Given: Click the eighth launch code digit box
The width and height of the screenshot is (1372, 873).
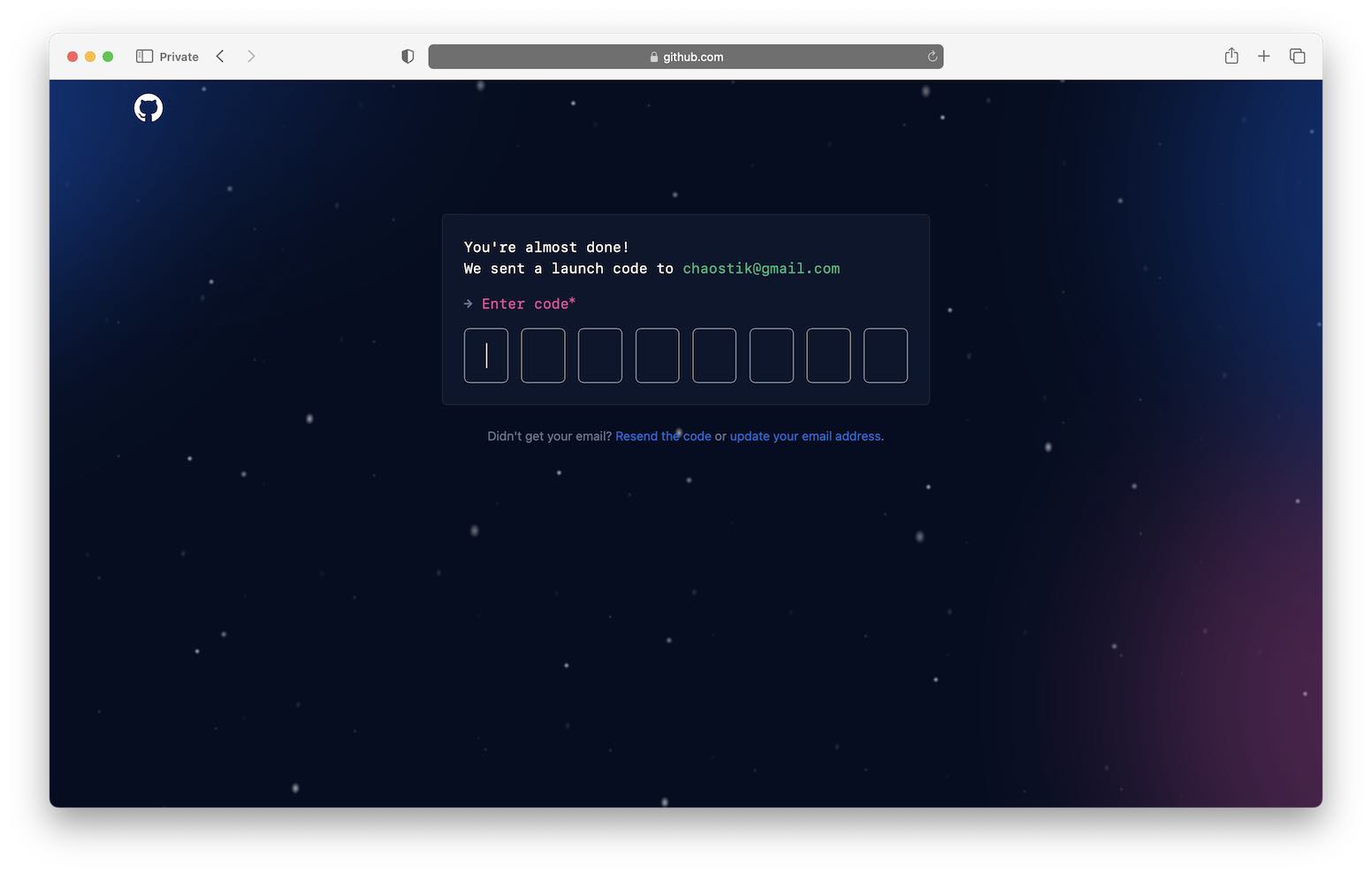Looking at the screenshot, I should (x=886, y=356).
